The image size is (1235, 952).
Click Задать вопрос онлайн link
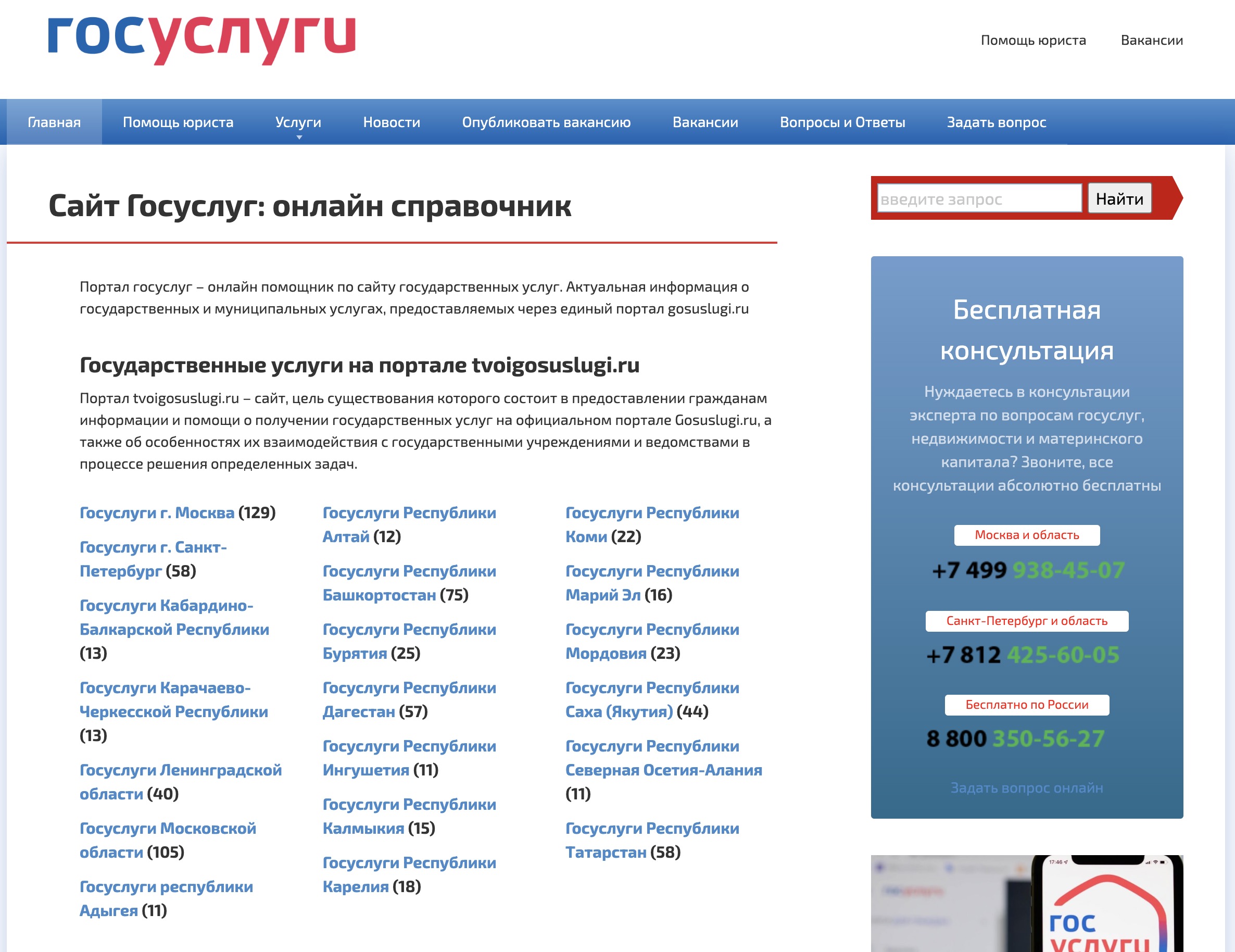click(x=1027, y=788)
